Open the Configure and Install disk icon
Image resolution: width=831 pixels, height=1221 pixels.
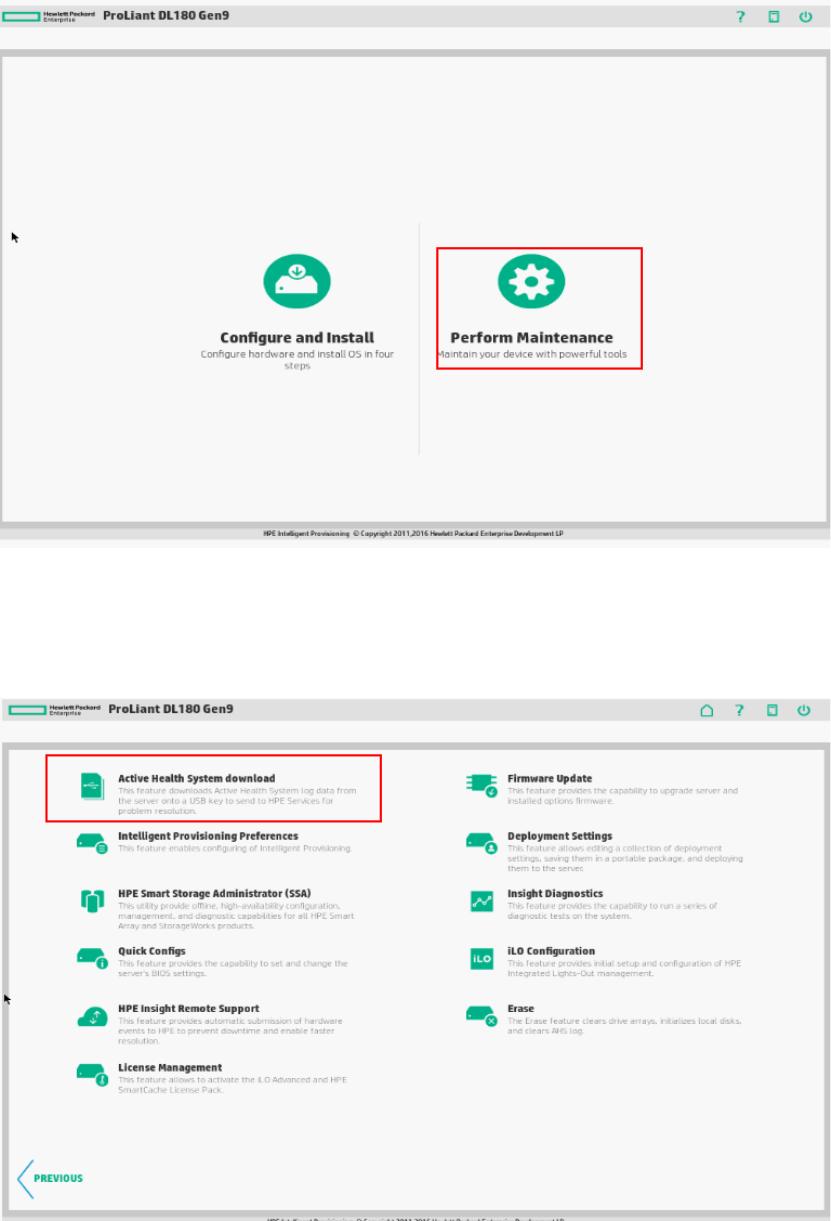point(297,281)
